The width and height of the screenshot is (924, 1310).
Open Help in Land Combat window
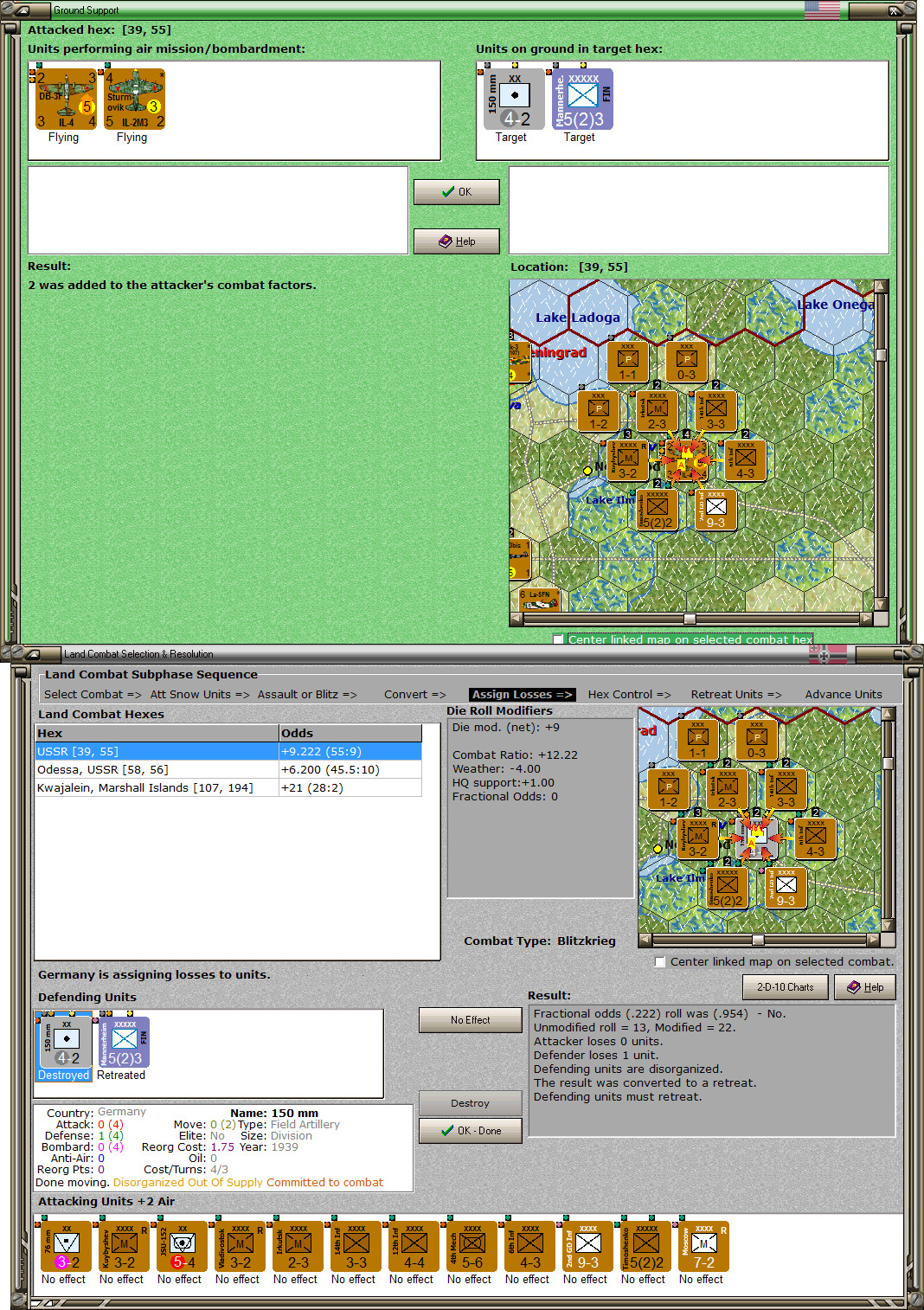click(864, 987)
